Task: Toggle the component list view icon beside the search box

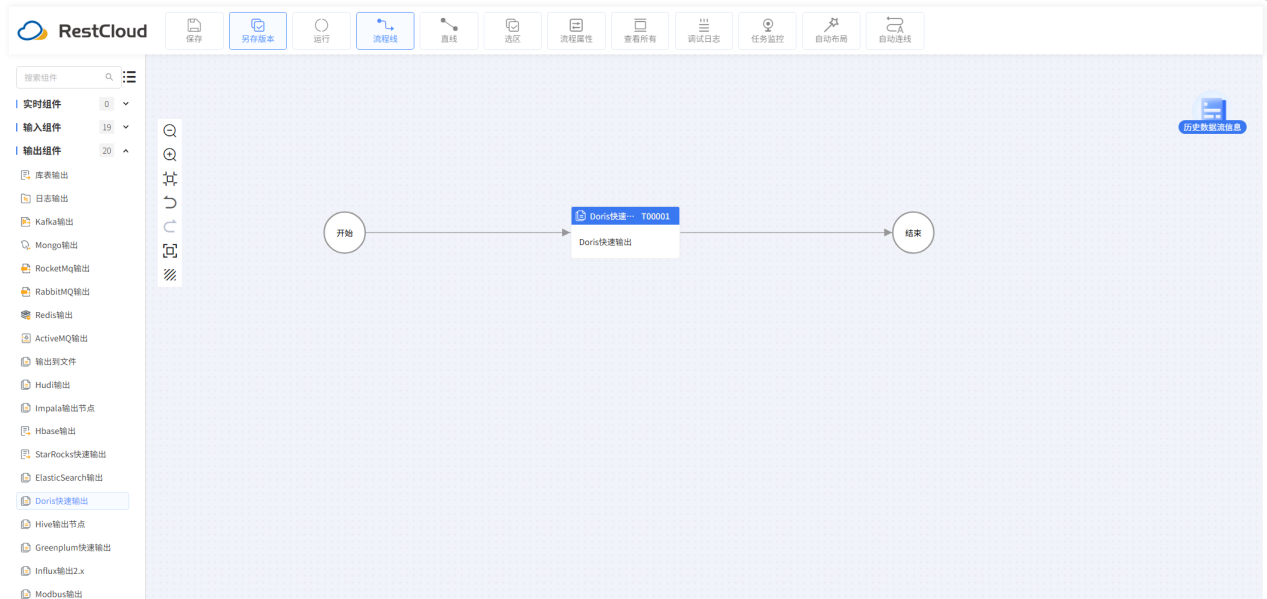Action: click(130, 77)
